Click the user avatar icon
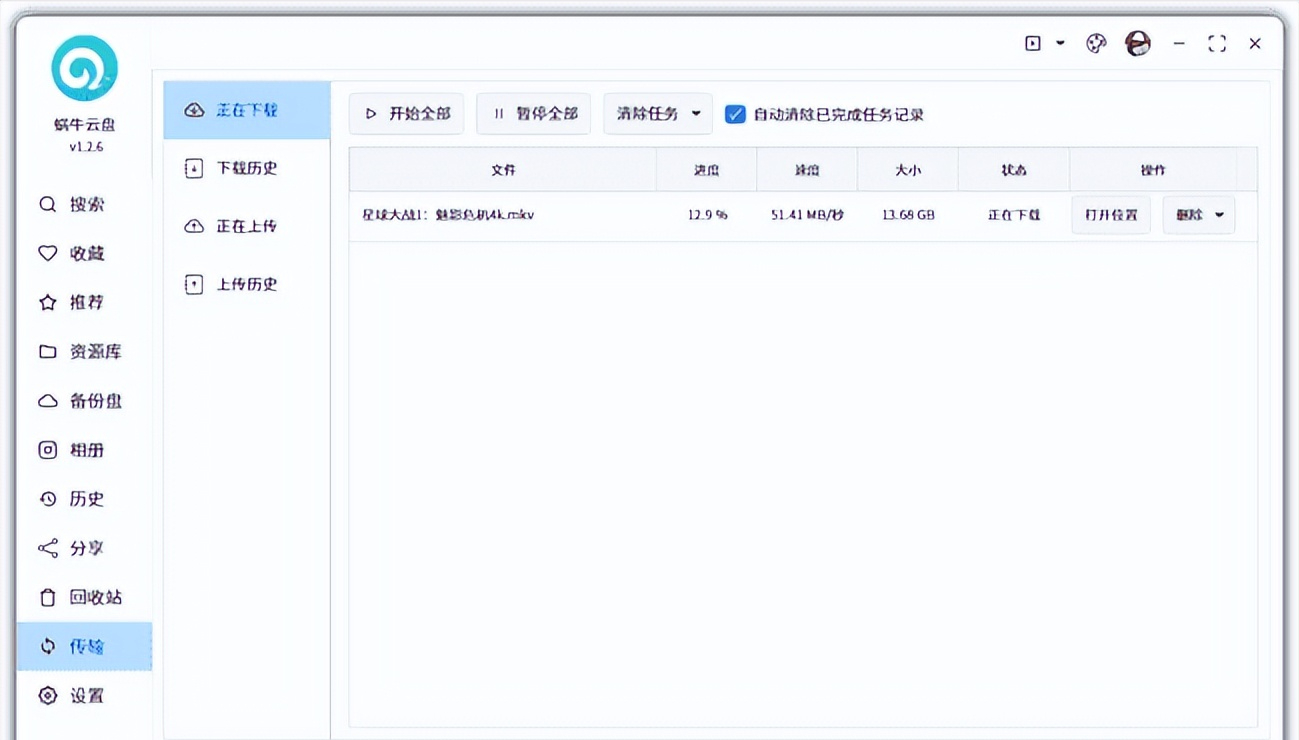The height and width of the screenshot is (740, 1299). click(x=1137, y=44)
